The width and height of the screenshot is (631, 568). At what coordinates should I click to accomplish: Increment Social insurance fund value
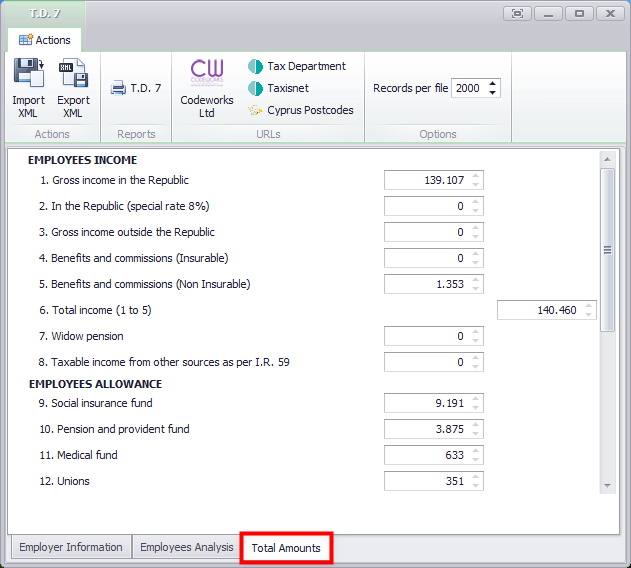[476, 399]
